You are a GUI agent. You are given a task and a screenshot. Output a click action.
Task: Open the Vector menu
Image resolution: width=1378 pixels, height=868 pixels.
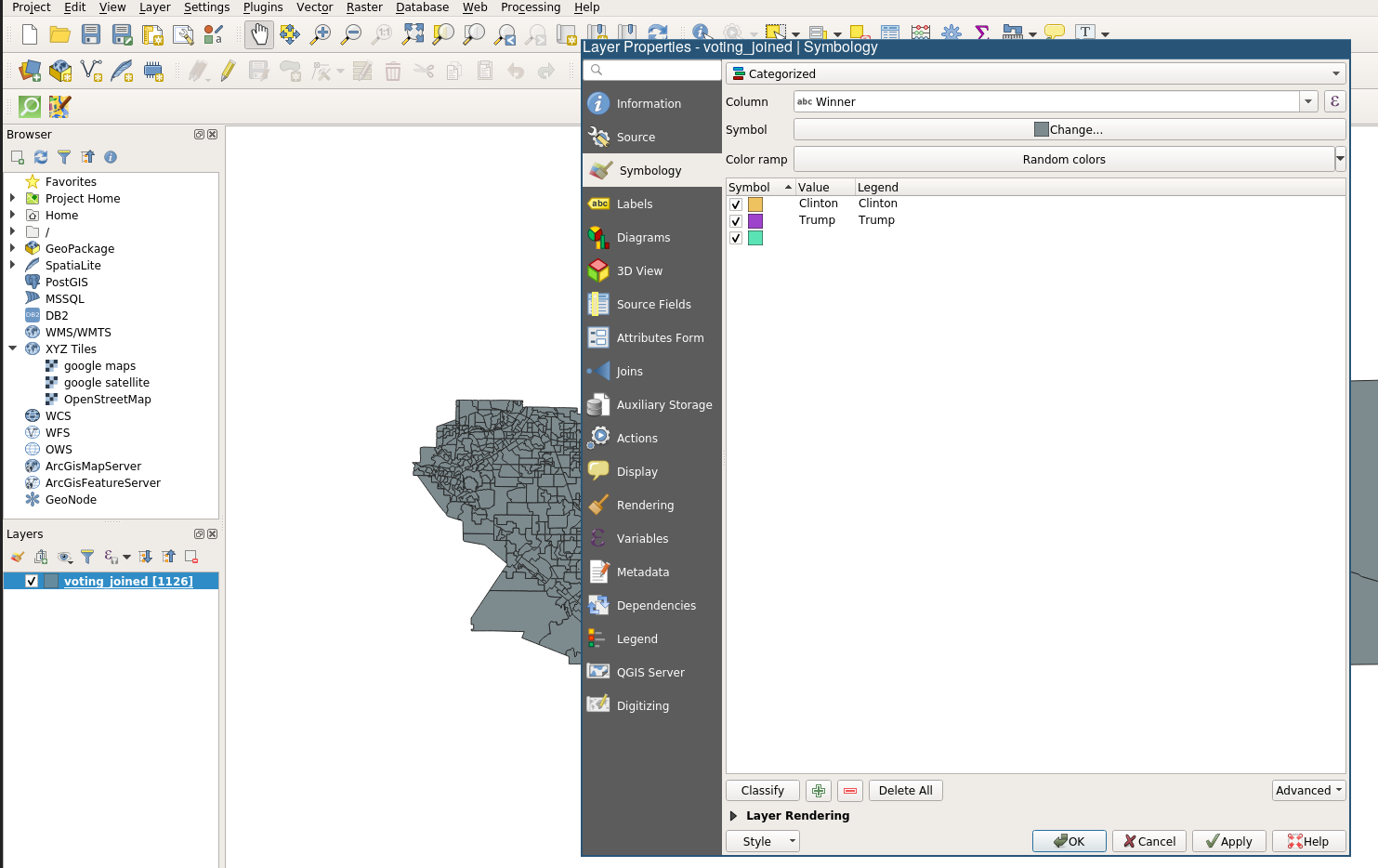pyautogui.click(x=314, y=7)
